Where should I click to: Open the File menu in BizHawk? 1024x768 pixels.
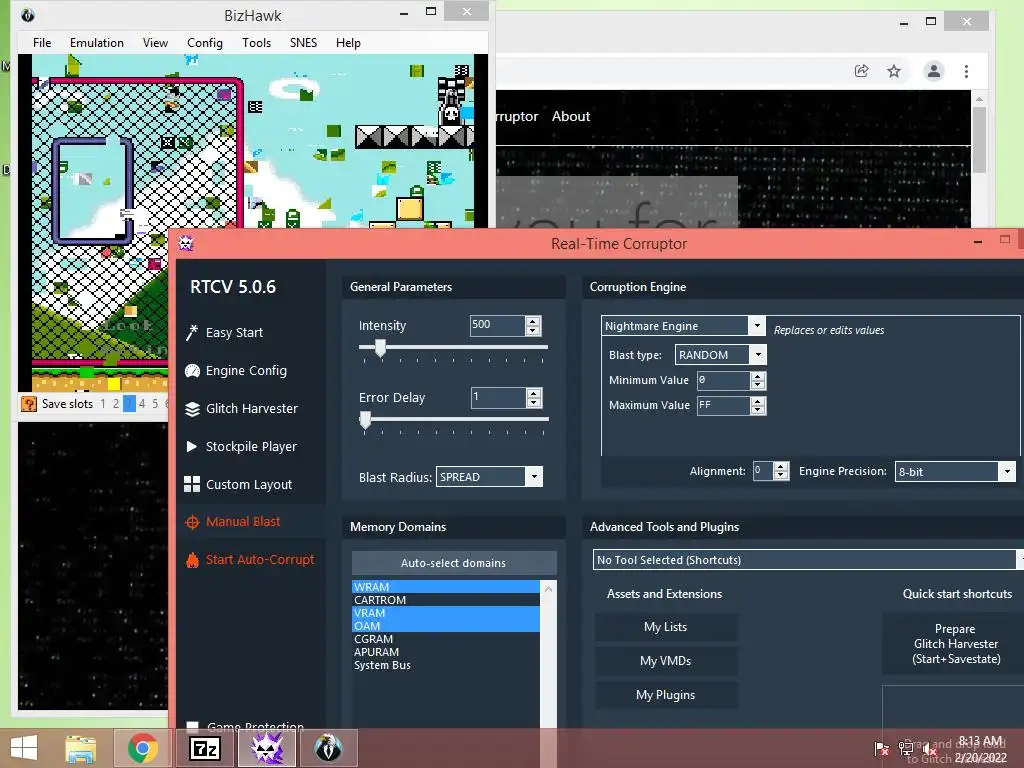[x=42, y=42]
